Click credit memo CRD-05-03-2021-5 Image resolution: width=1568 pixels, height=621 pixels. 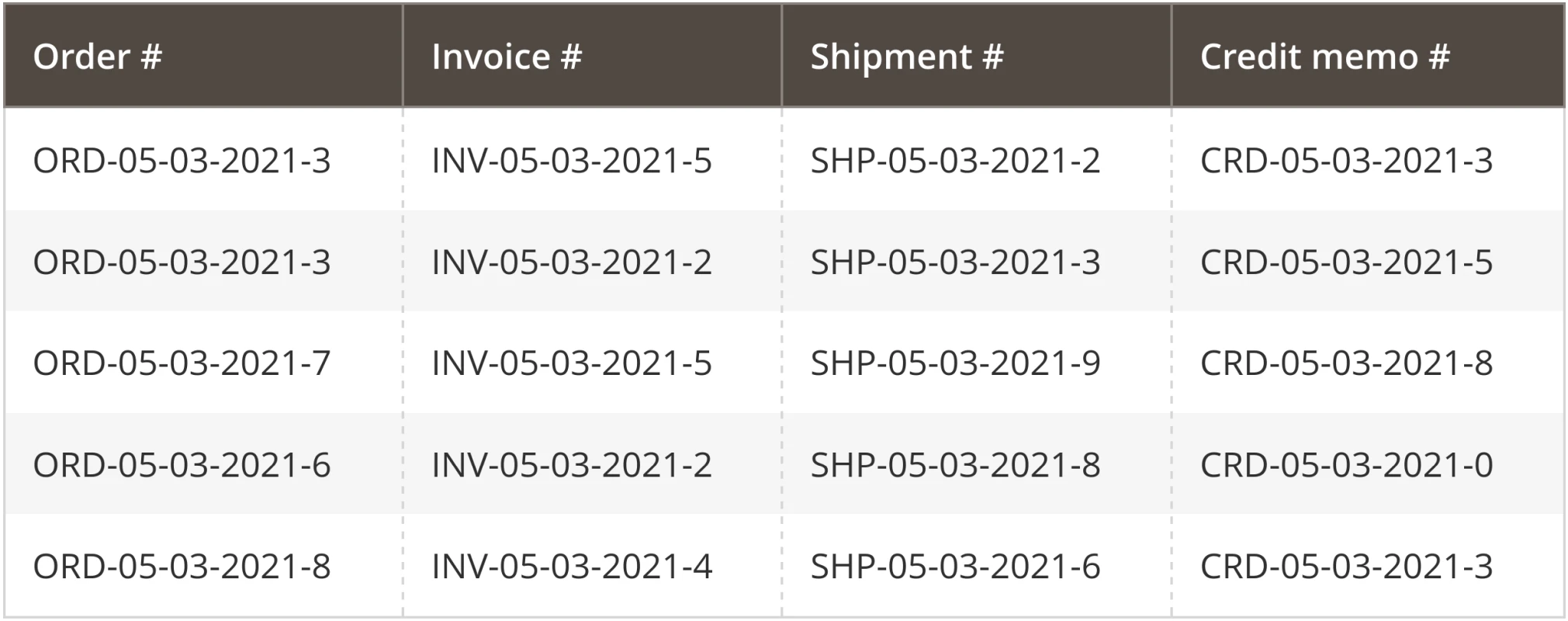pos(1345,262)
